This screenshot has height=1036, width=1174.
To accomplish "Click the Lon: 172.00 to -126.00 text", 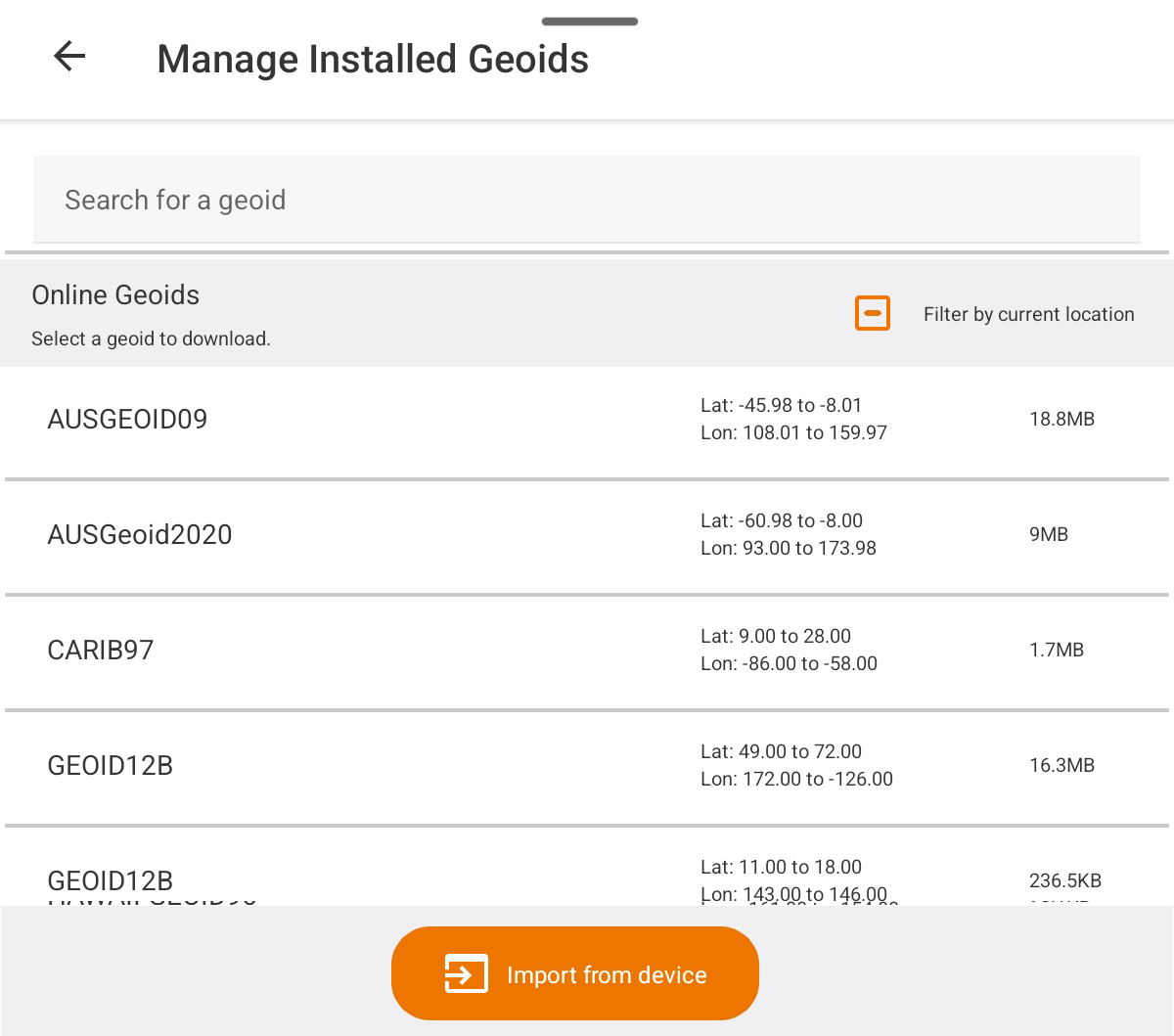I will (796, 779).
